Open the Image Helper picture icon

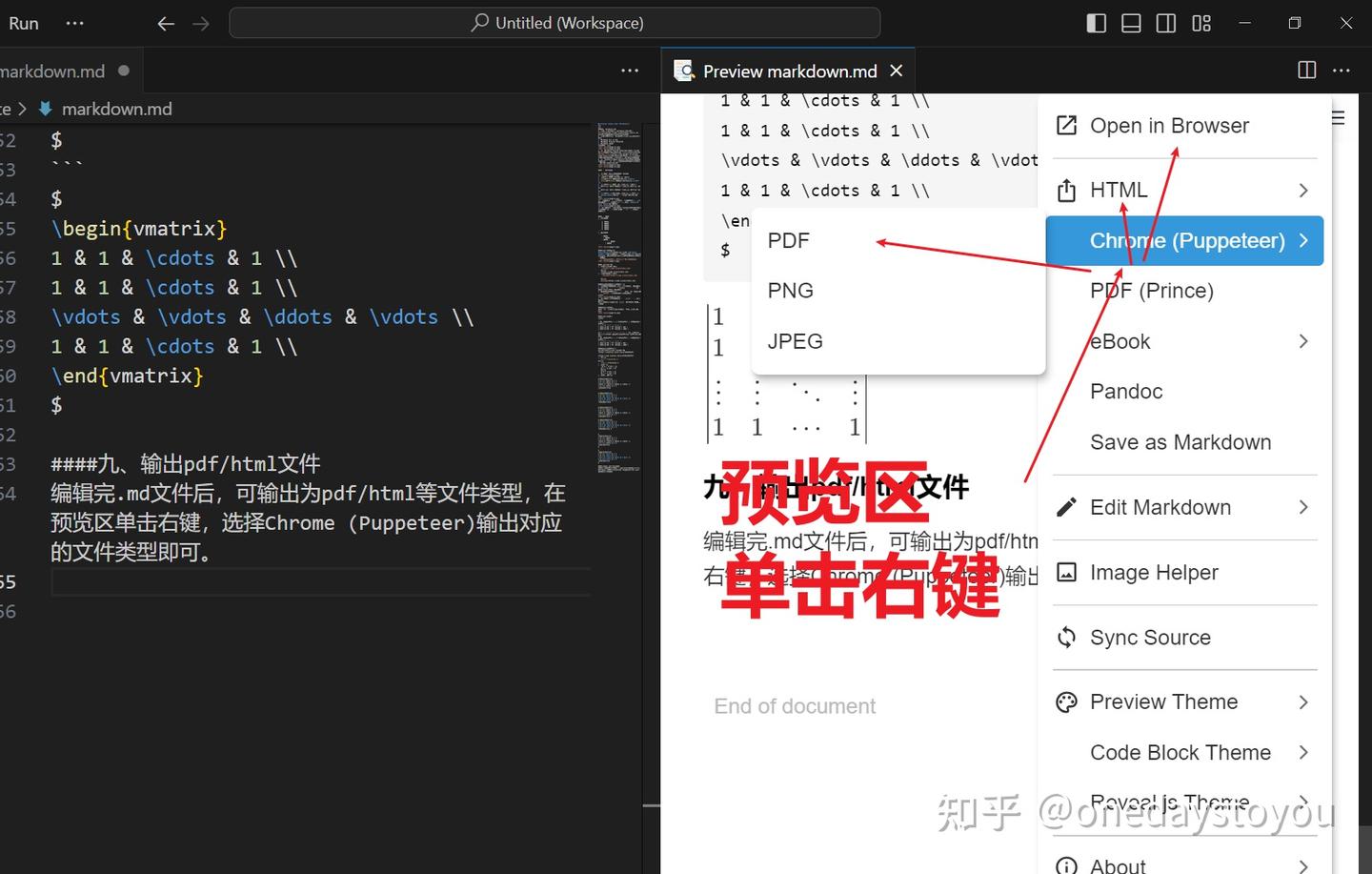click(x=1065, y=572)
